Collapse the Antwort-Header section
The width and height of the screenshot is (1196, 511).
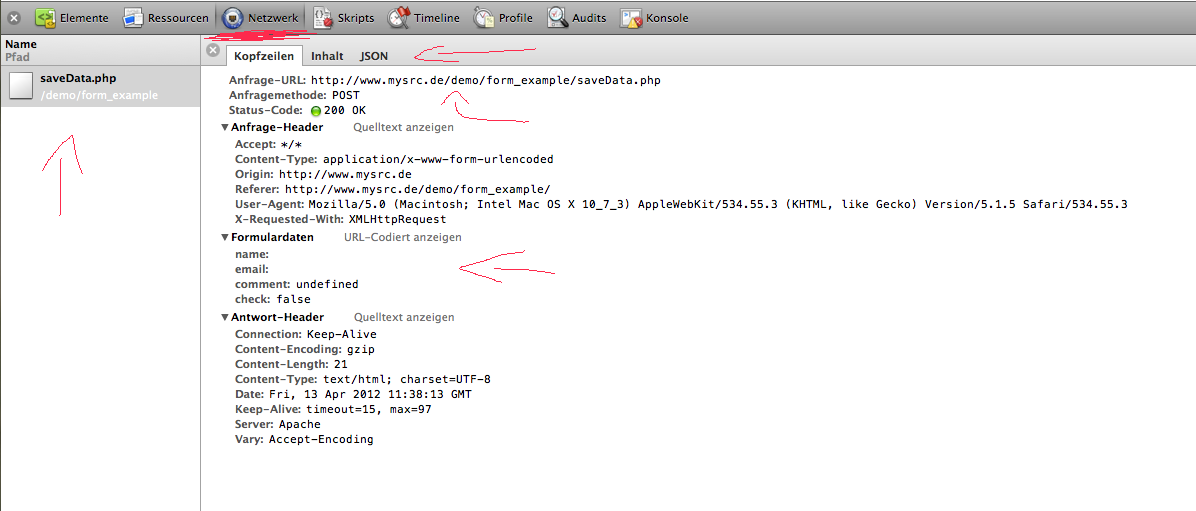[225, 318]
